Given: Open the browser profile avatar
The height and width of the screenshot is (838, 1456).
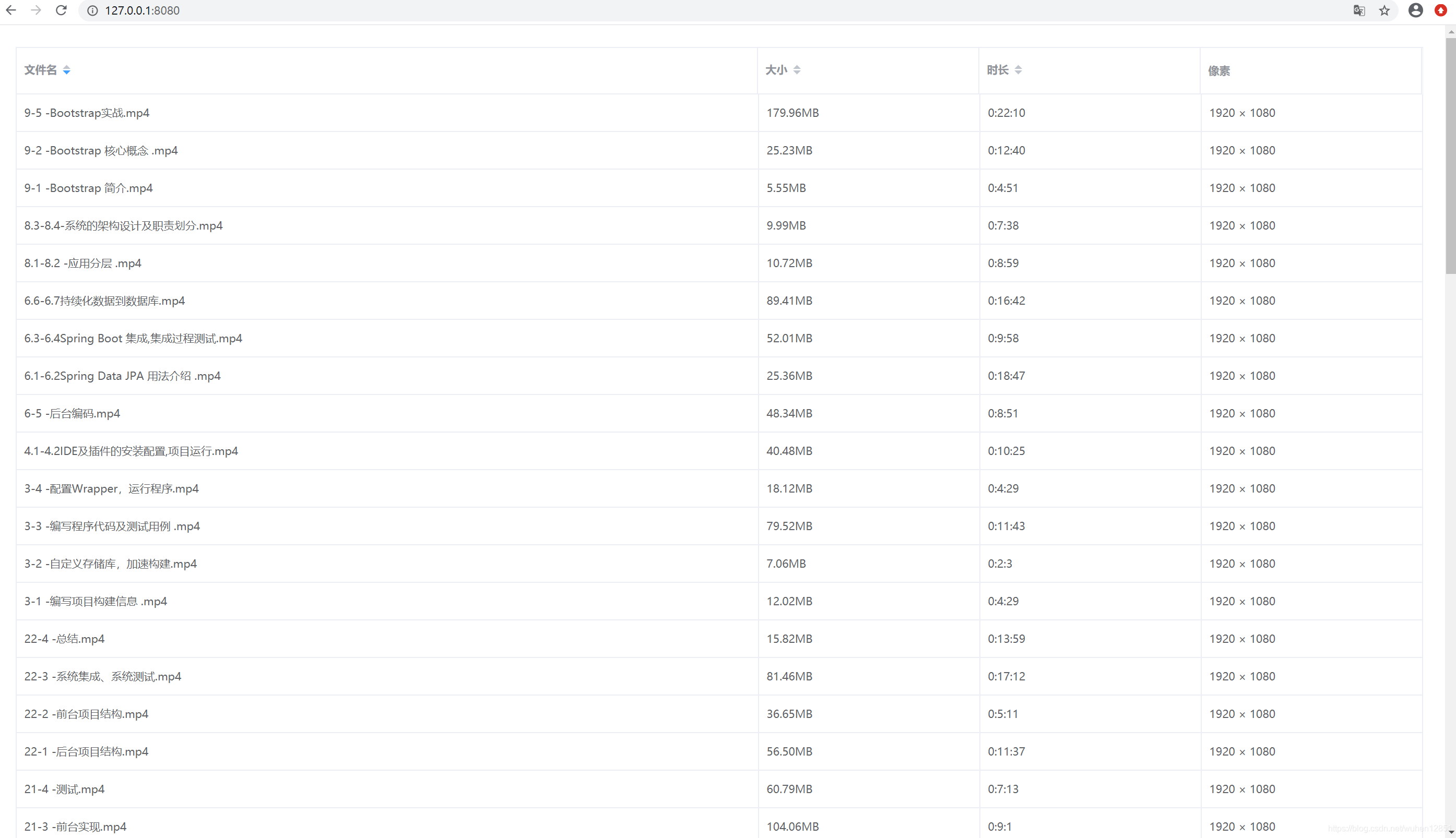Looking at the screenshot, I should (x=1415, y=10).
